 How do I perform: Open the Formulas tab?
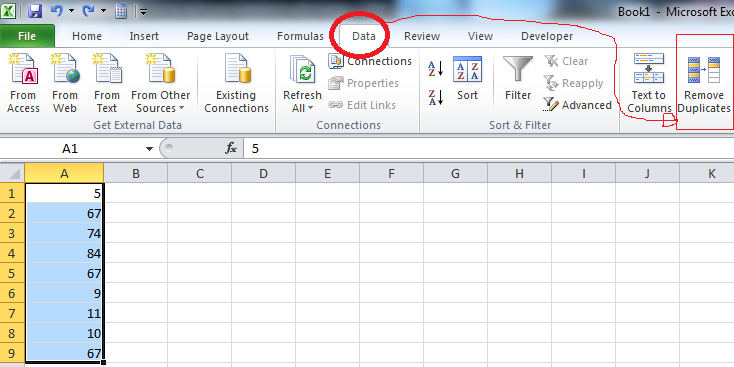point(300,36)
